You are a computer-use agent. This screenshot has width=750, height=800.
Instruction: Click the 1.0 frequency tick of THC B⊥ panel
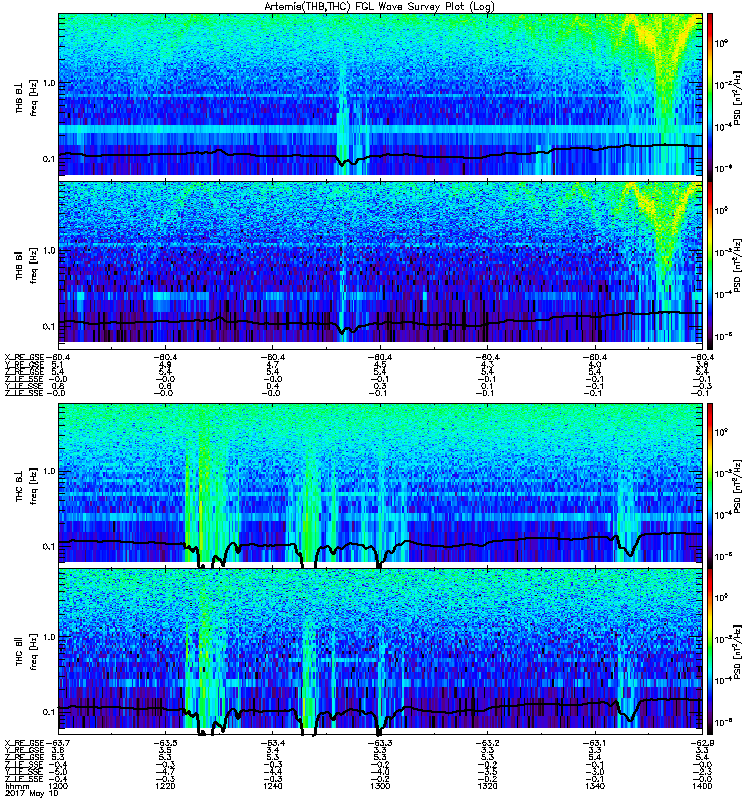pos(48,471)
